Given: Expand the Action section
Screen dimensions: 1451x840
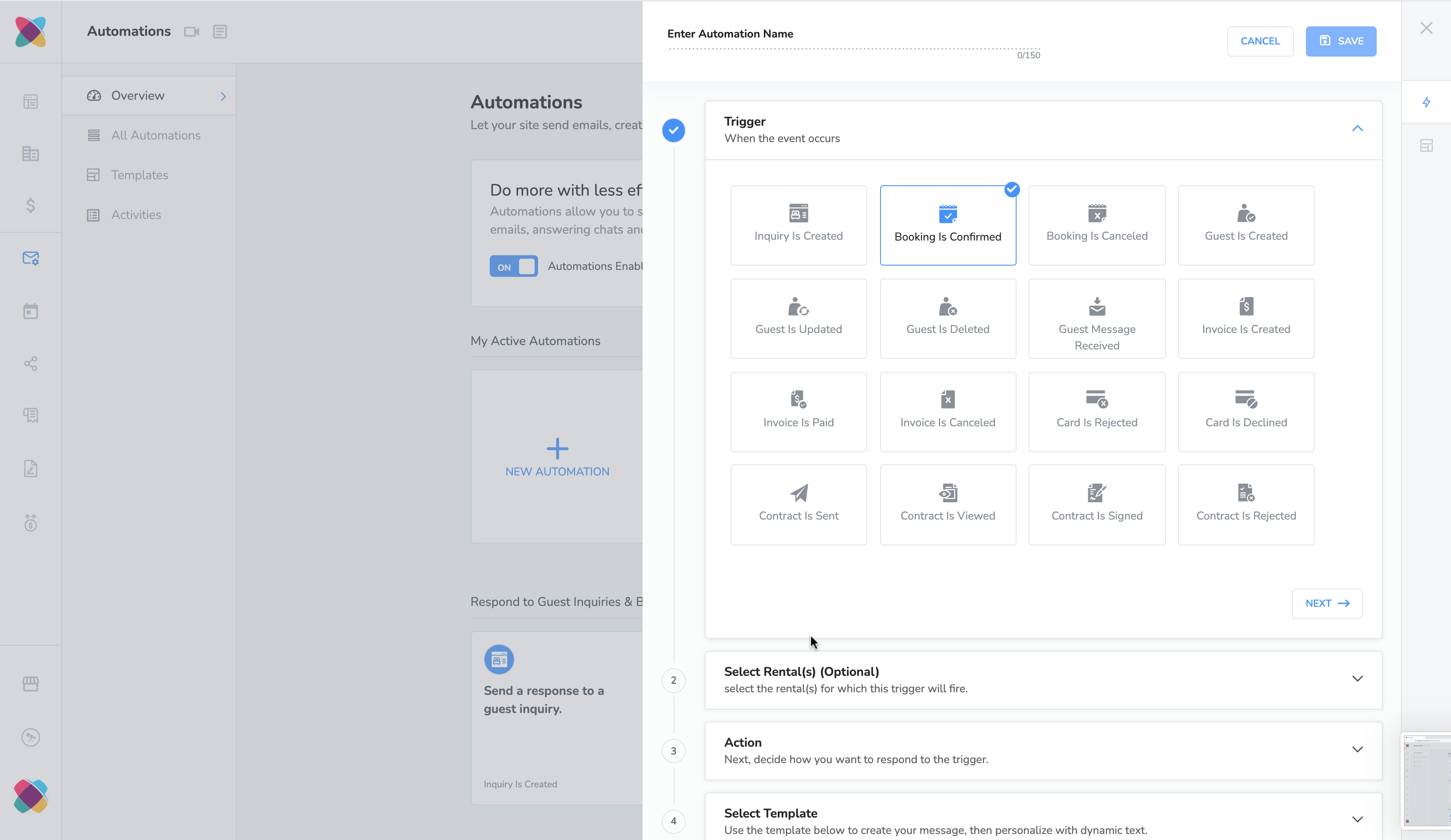Looking at the screenshot, I should (x=1356, y=750).
